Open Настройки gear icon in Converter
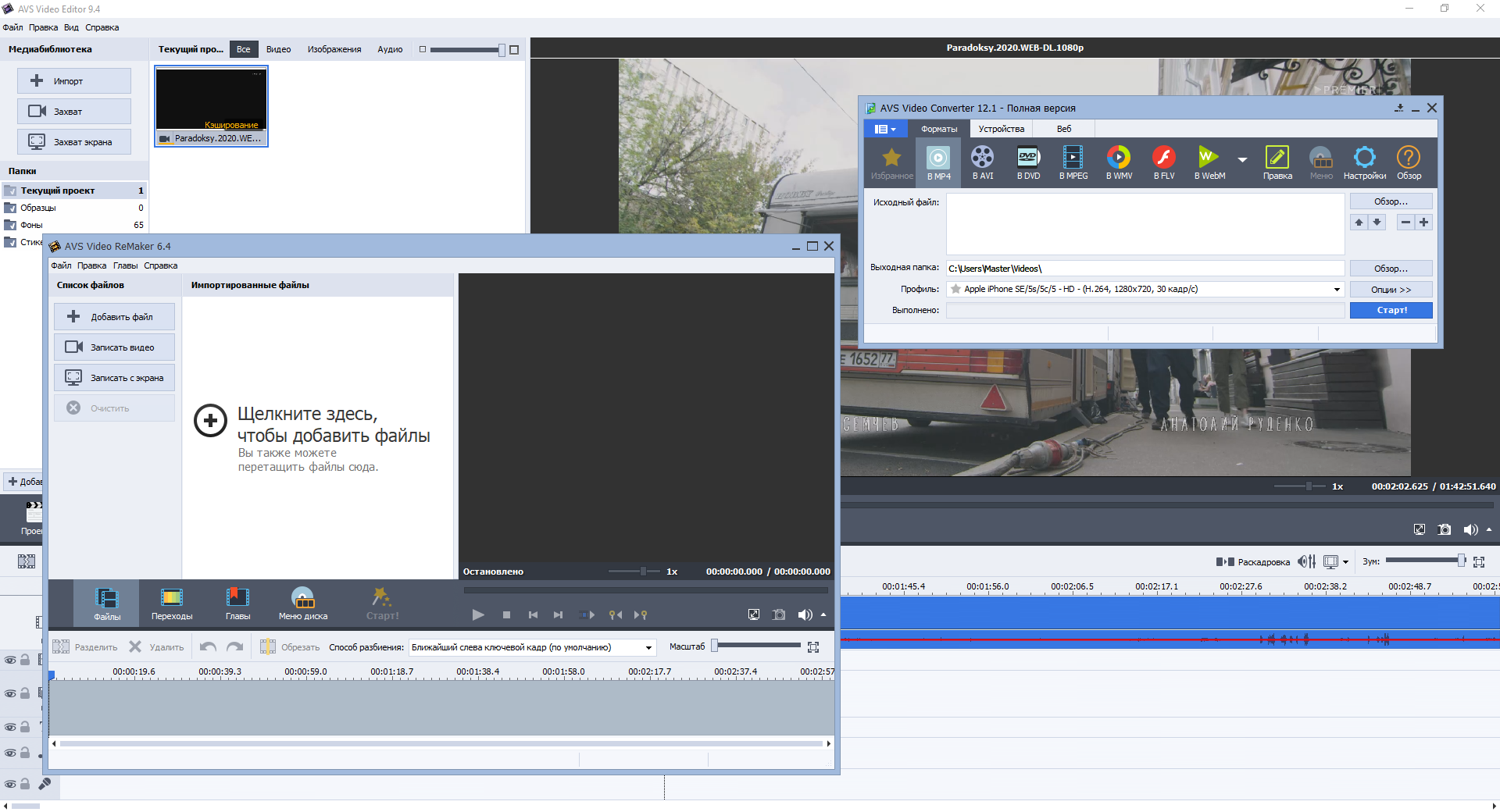 1365,162
